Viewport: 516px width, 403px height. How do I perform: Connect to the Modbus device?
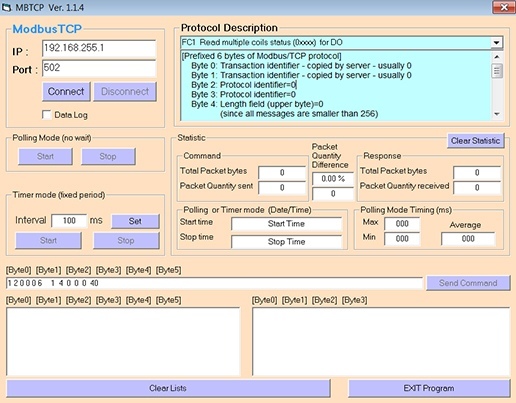click(x=66, y=92)
